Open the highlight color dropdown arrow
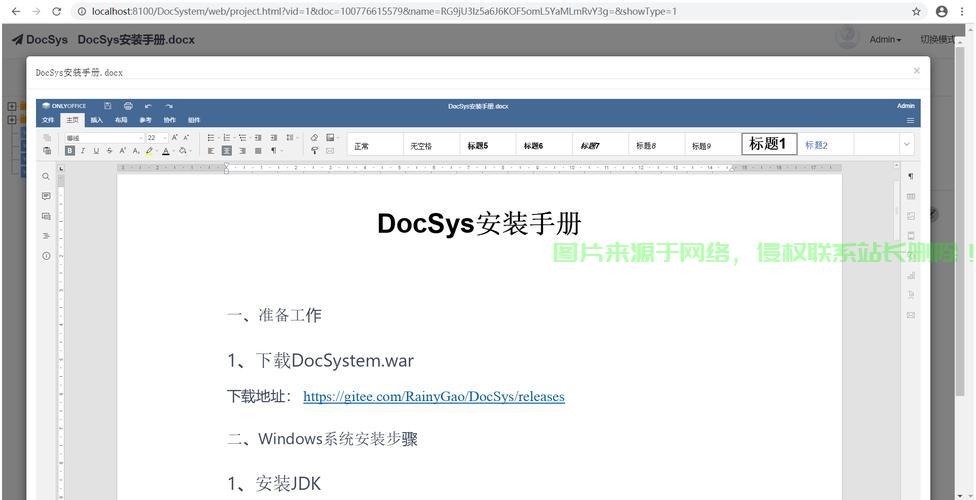976x500 pixels. click(156, 151)
